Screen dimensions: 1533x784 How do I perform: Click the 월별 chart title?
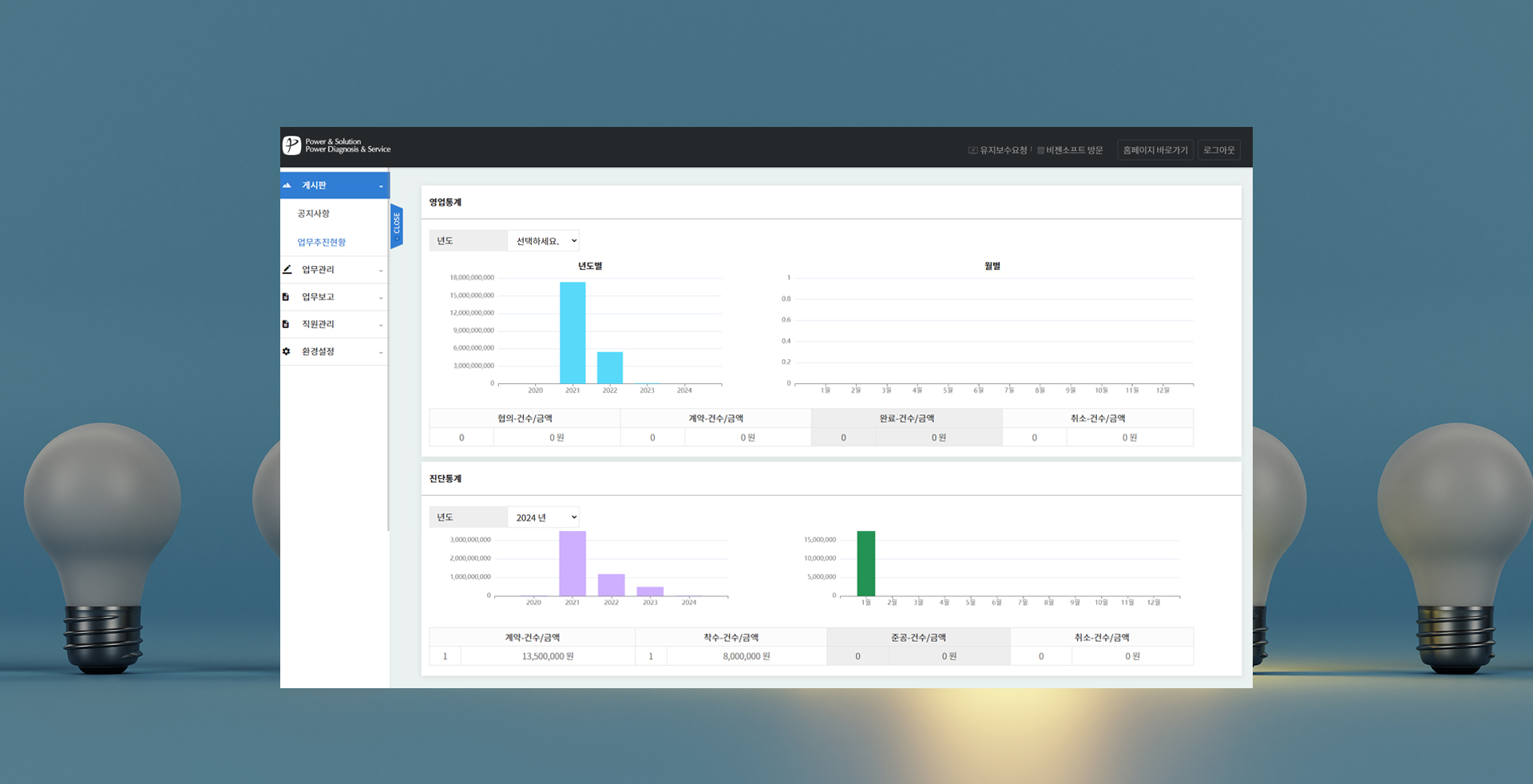(992, 266)
